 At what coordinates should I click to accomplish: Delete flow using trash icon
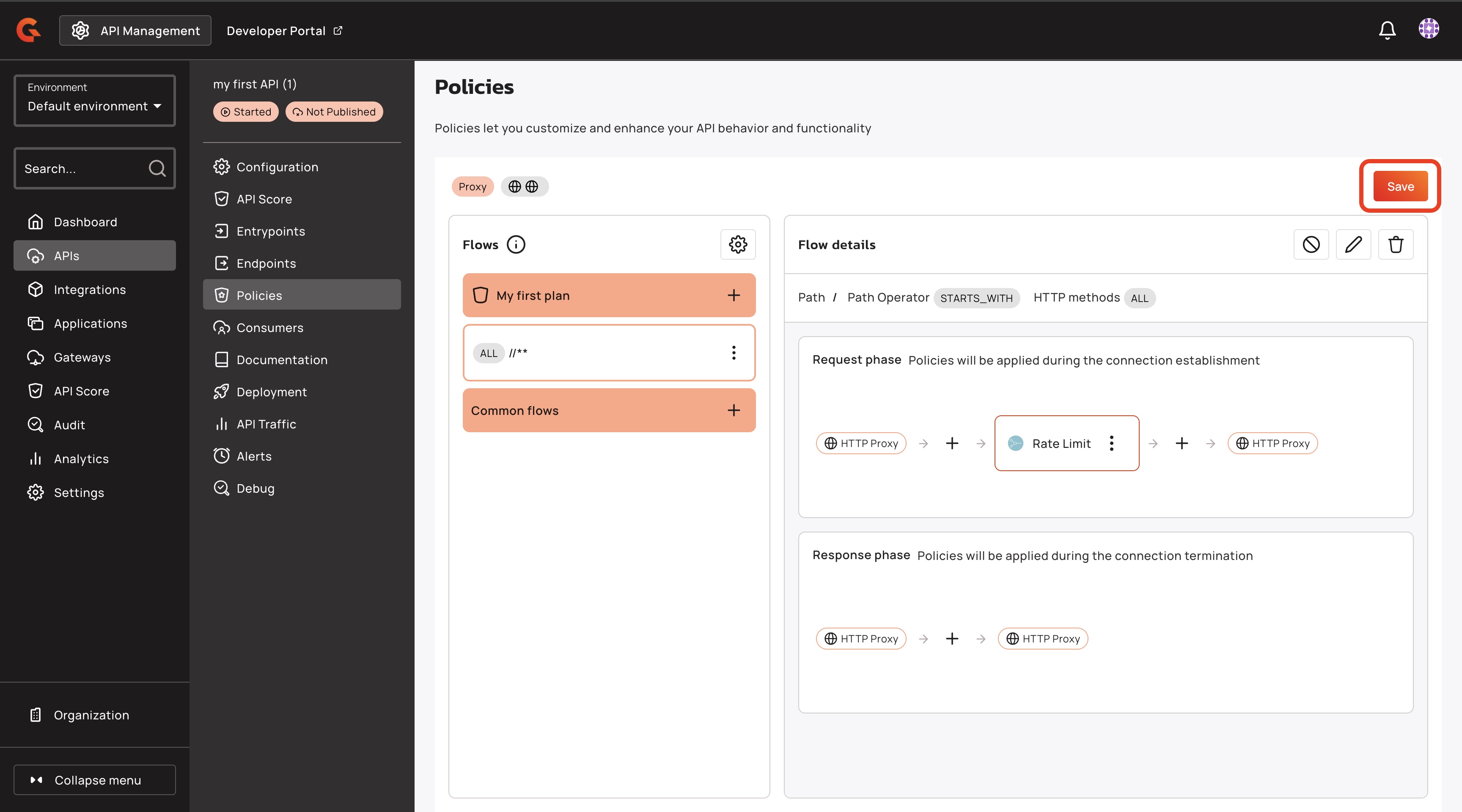click(1396, 244)
